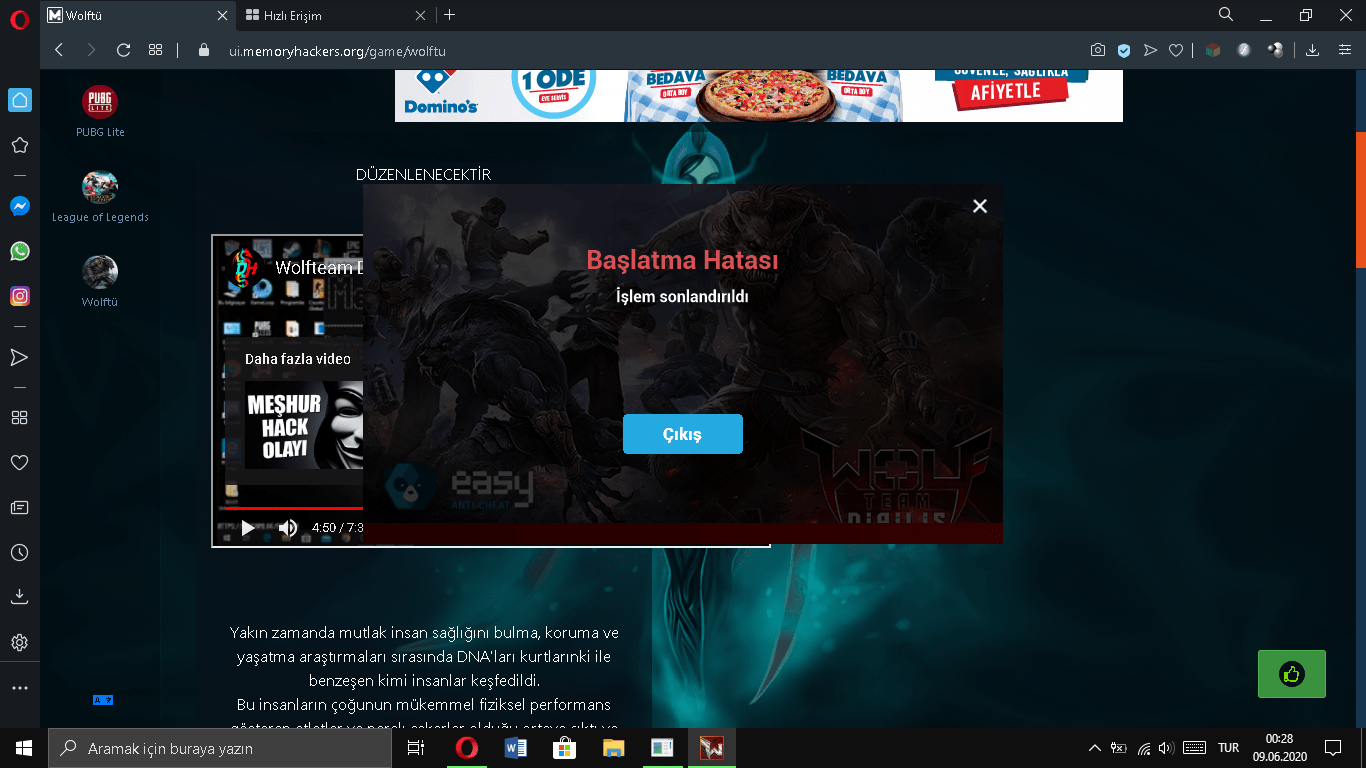Open the Flash-style extension icon
This screenshot has height=768, width=1366.
pos(1244,50)
